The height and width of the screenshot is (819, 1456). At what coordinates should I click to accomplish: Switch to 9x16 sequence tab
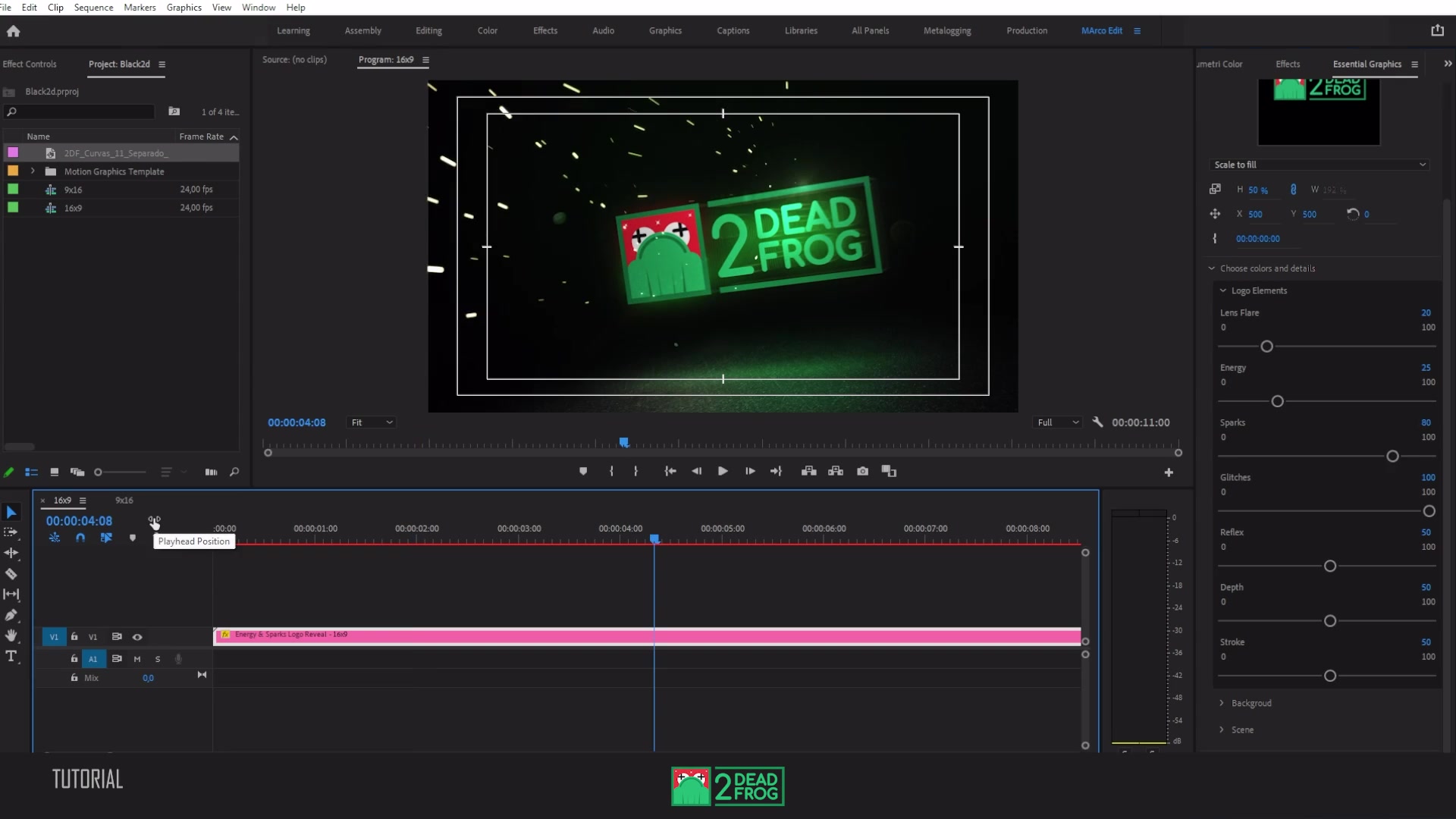point(124,500)
